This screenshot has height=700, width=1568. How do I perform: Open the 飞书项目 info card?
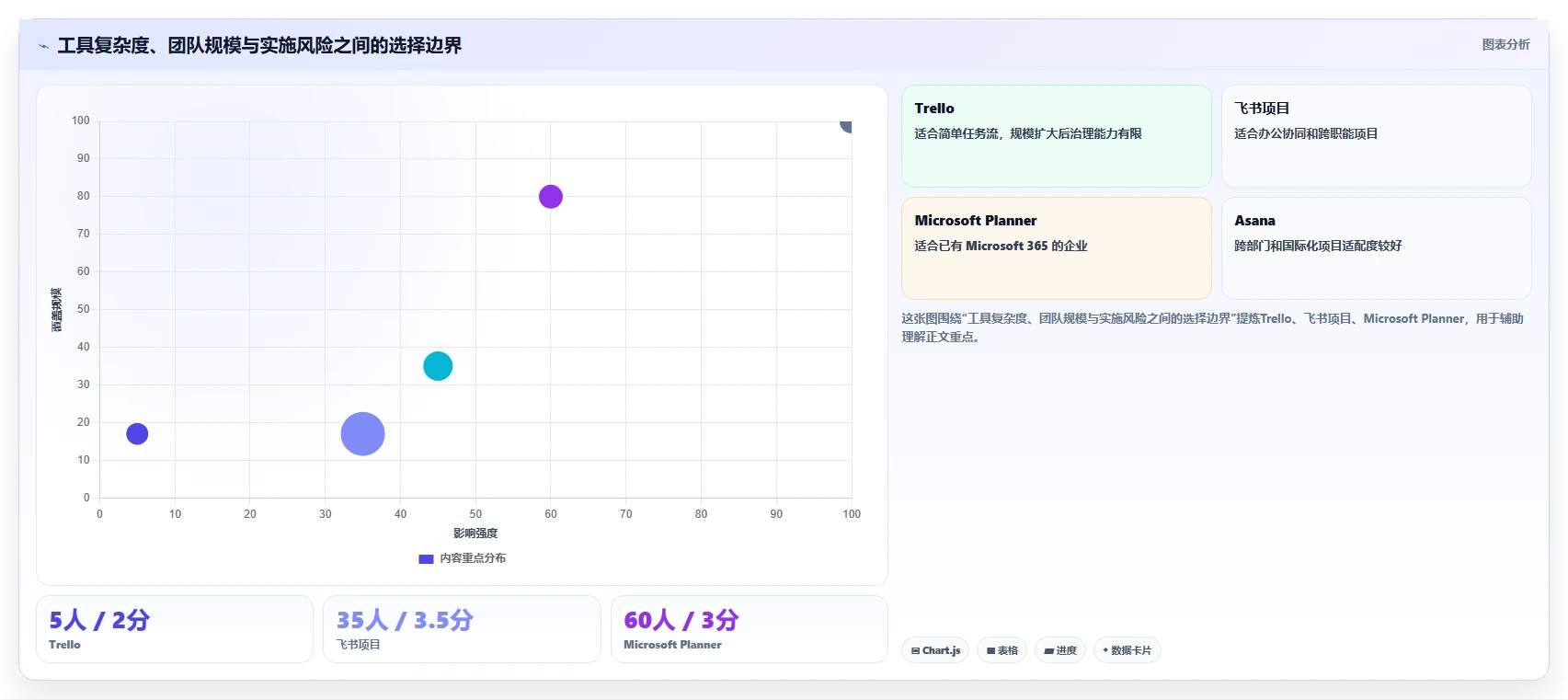tap(1376, 136)
